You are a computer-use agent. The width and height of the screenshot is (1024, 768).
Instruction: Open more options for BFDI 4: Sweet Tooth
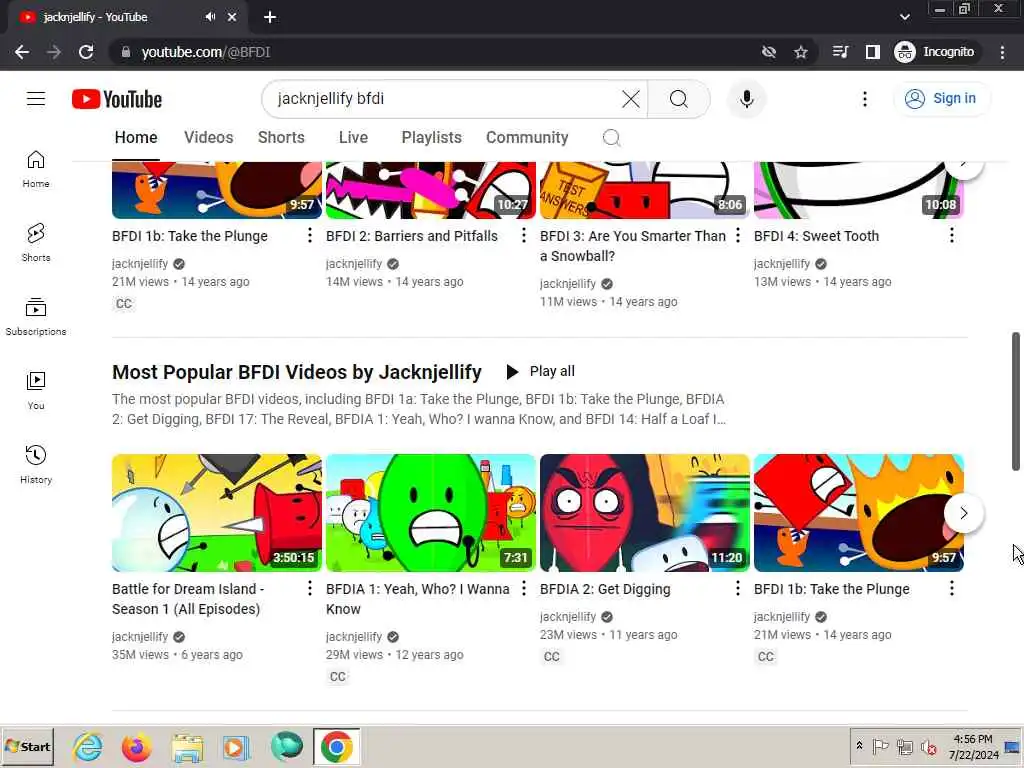pyautogui.click(x=952, y=236)
